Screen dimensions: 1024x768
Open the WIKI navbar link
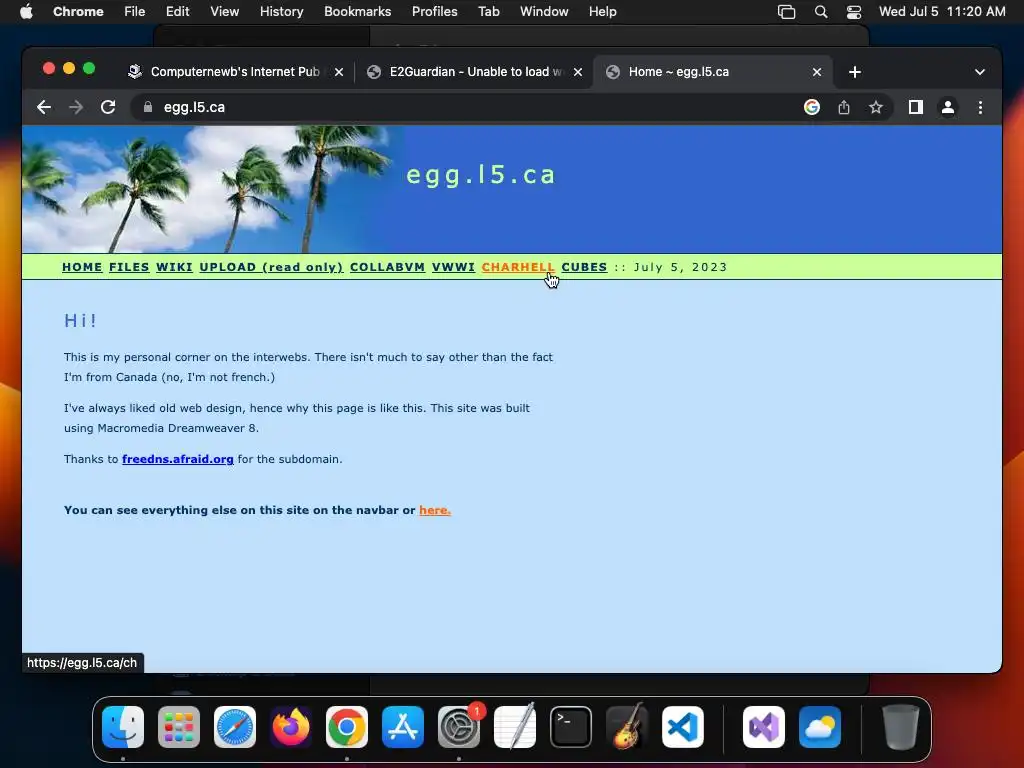coord(174,267)
